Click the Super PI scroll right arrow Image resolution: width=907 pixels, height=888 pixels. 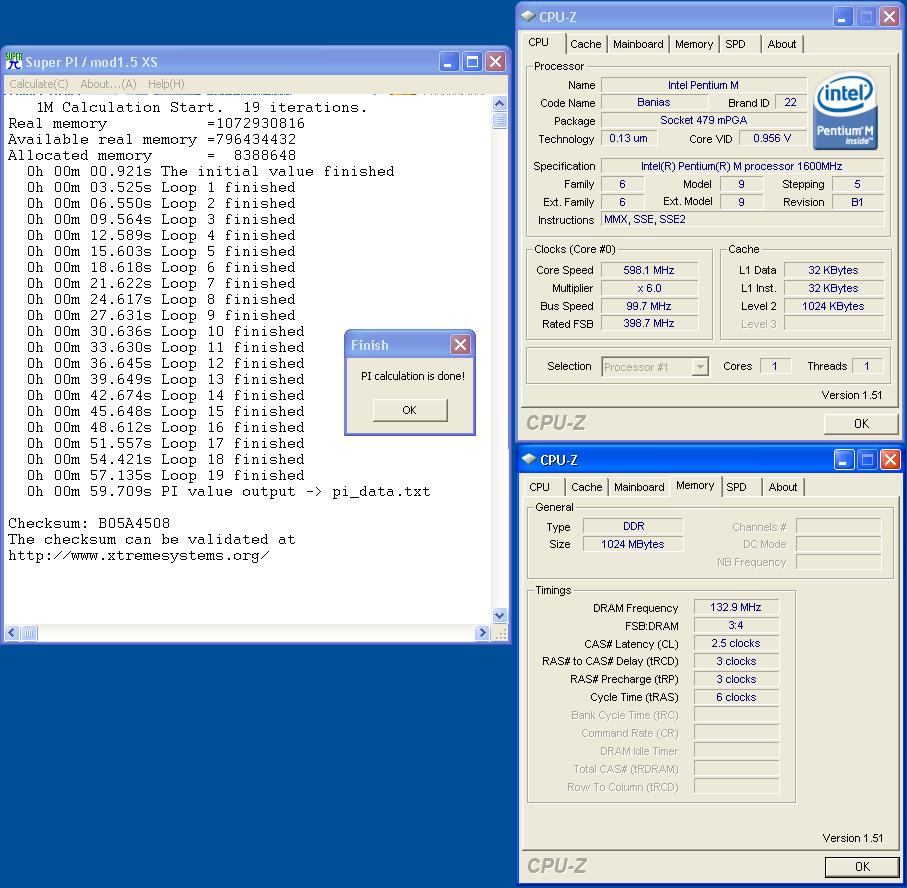click(x=482, y=633)
